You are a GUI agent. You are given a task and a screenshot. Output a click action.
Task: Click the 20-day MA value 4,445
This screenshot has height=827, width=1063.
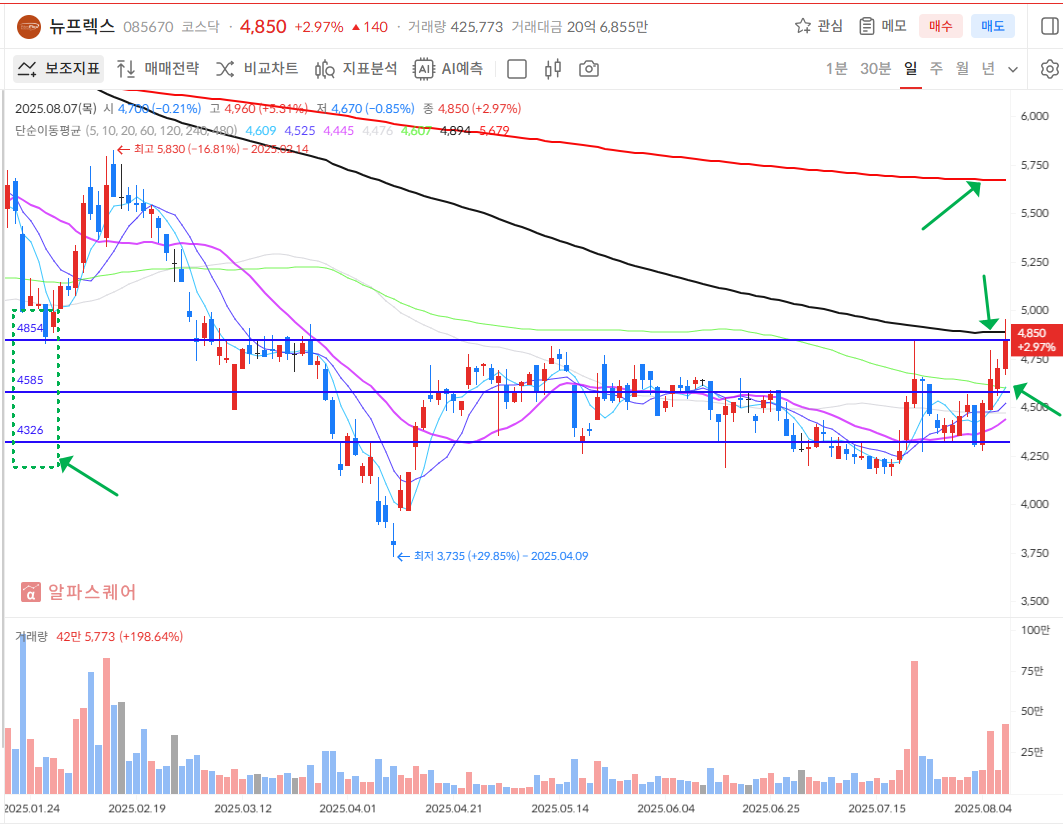pos(339,130)
